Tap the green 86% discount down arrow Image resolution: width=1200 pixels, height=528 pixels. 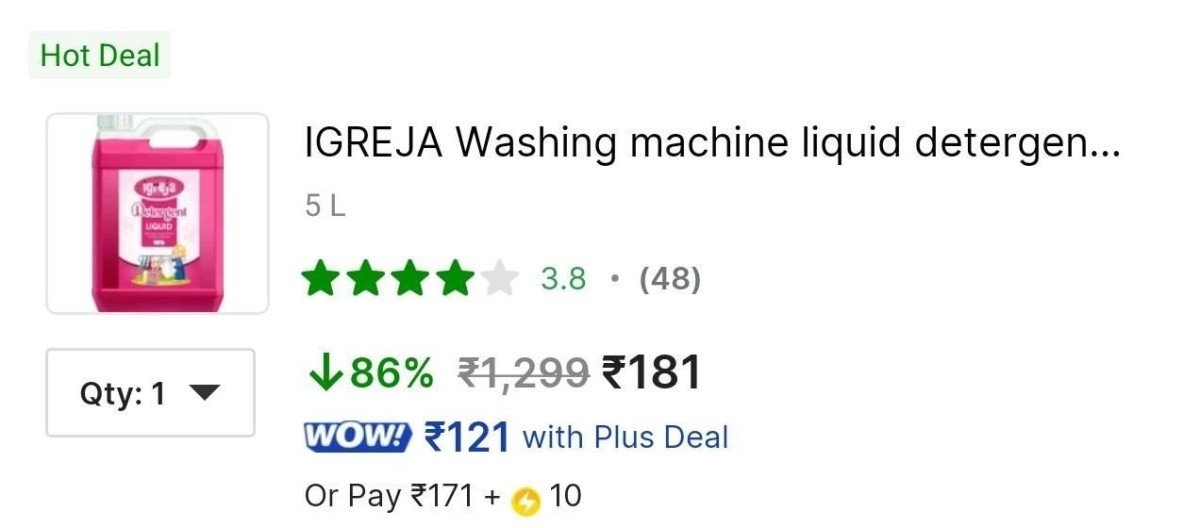(x=324, y=374)
